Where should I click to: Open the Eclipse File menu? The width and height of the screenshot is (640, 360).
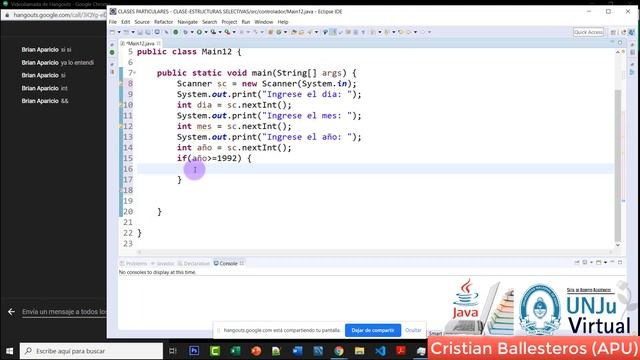pyautogui.click(x=113, y=22)
